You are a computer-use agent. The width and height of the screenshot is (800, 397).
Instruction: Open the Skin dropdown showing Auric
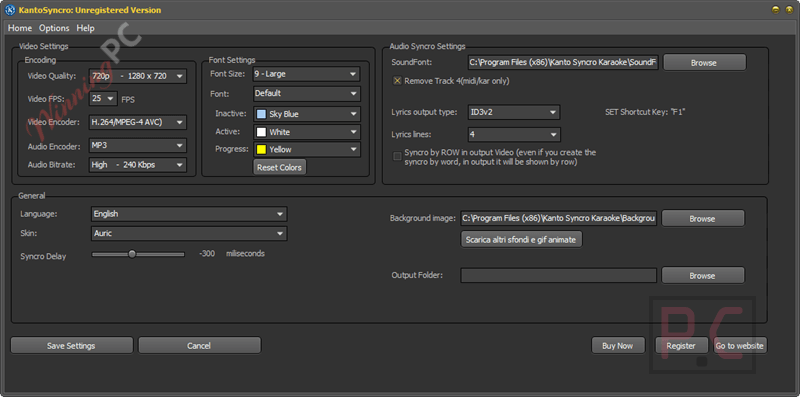pyautogui.click(x=189, y=233)
